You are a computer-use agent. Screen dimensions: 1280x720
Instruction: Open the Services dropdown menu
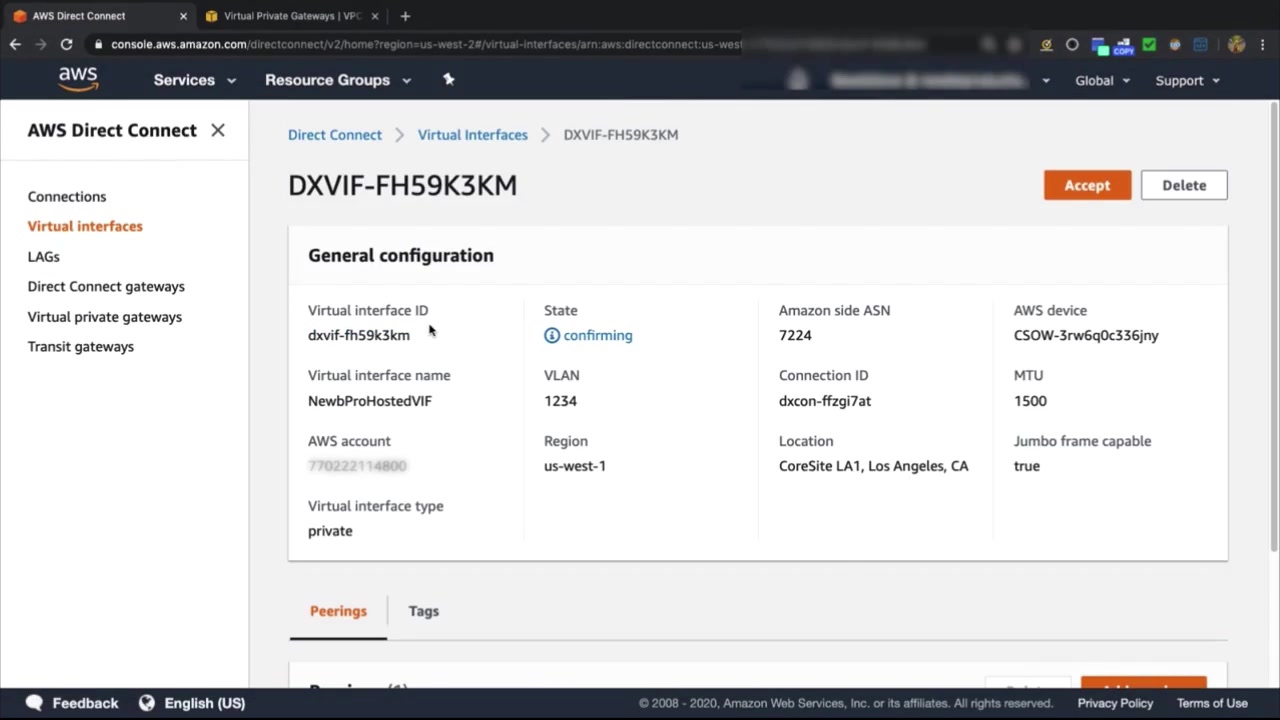tap(195, 80)
